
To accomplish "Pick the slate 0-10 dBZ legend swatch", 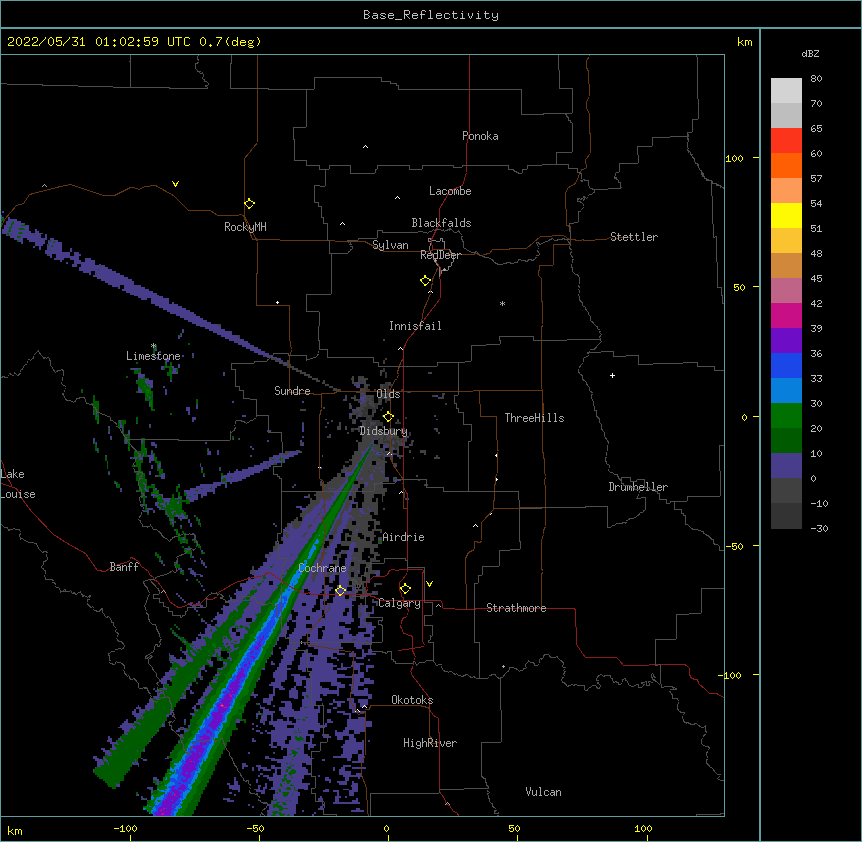I will [x=786, y=465].
